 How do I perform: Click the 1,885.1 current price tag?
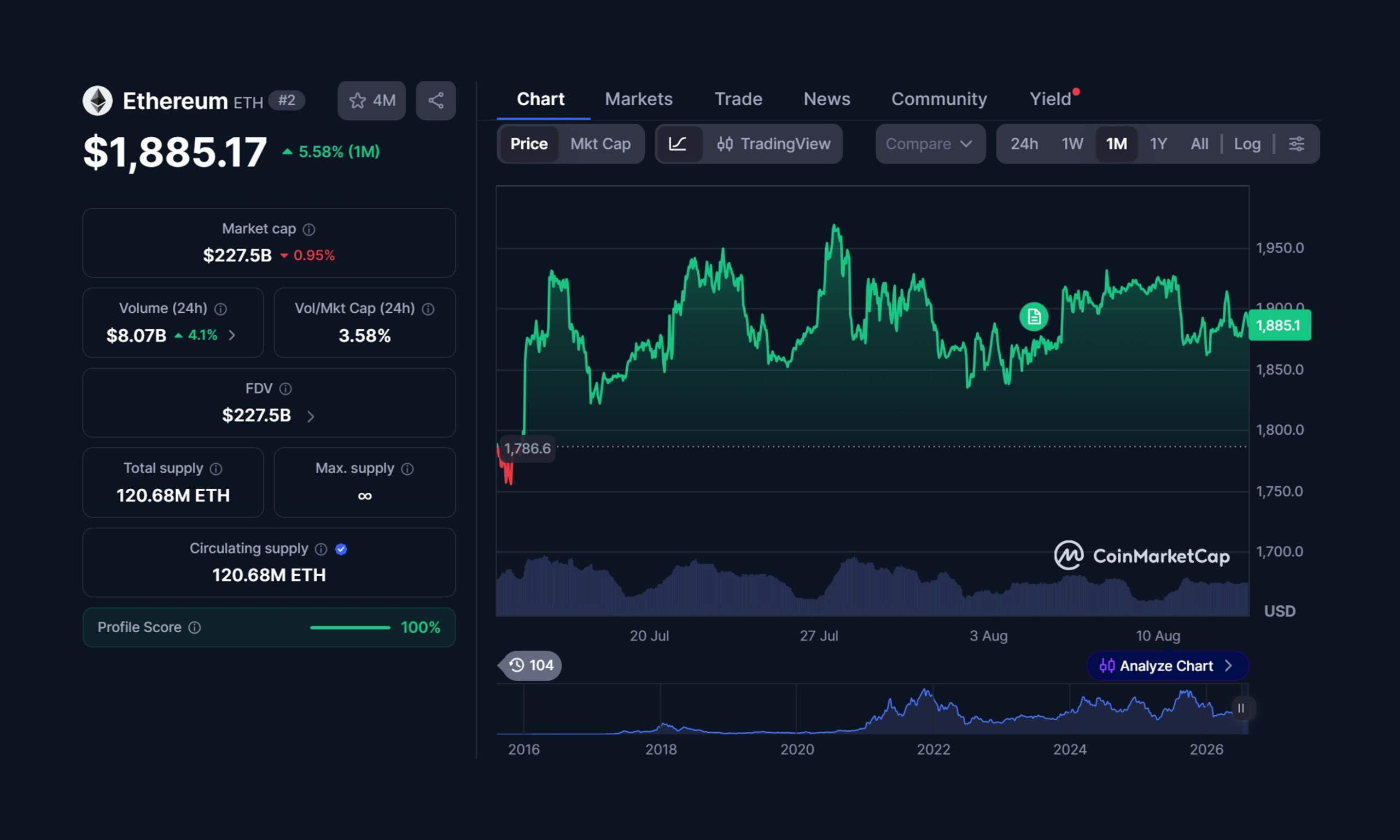click(x=1279, y=325)
